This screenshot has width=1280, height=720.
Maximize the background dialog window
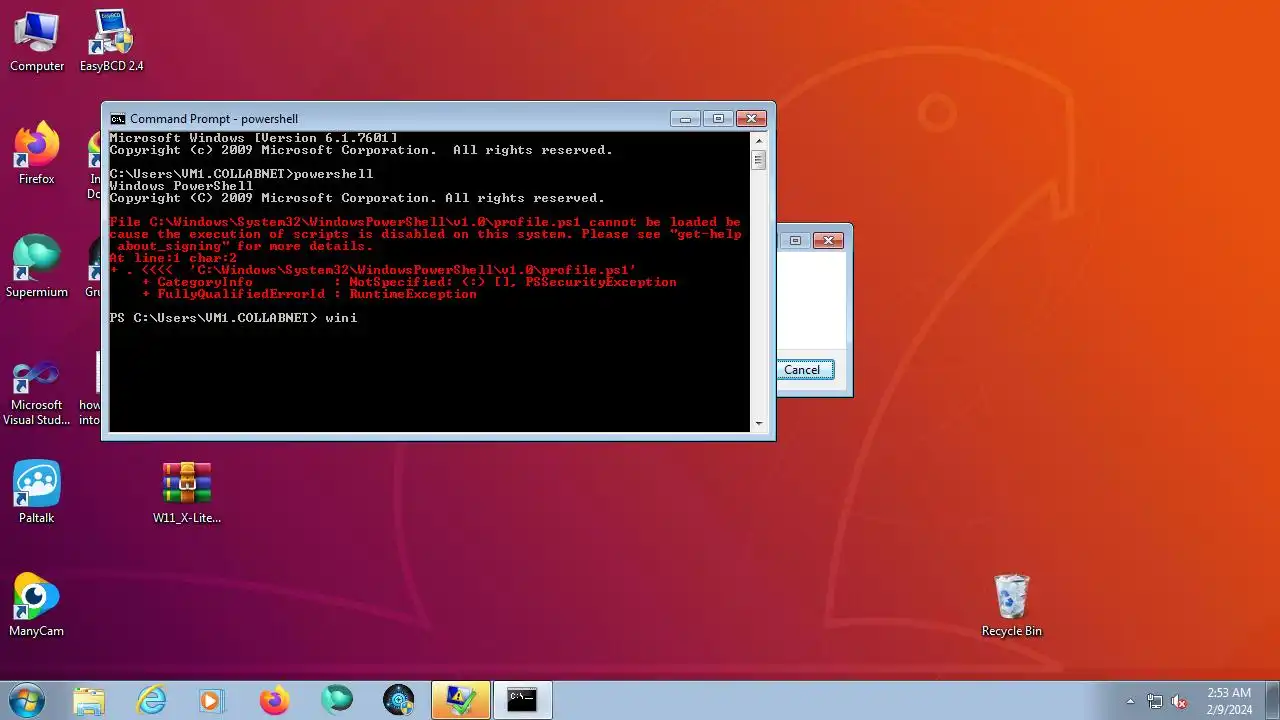[796, 240]
